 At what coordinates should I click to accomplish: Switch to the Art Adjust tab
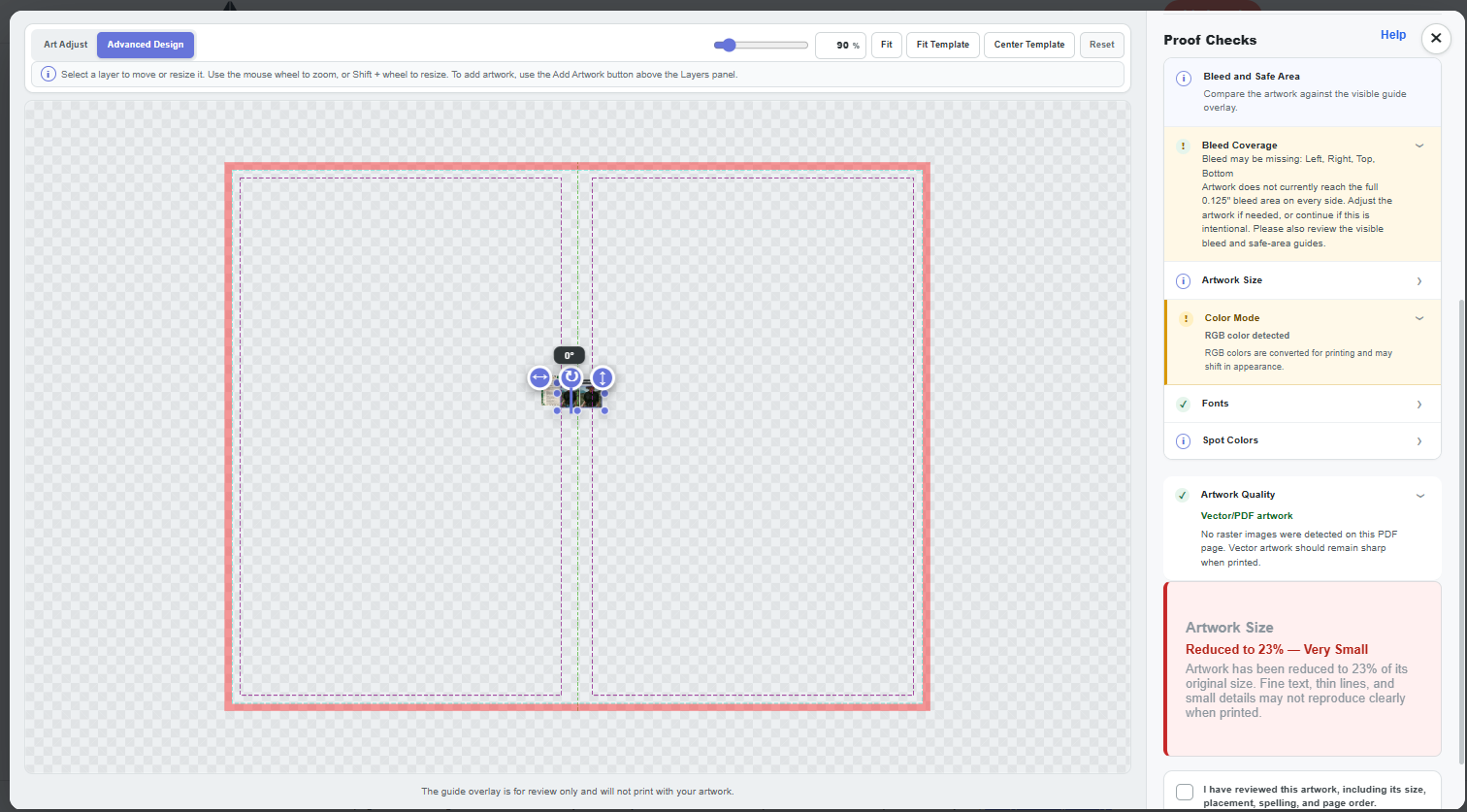[66, 45]
